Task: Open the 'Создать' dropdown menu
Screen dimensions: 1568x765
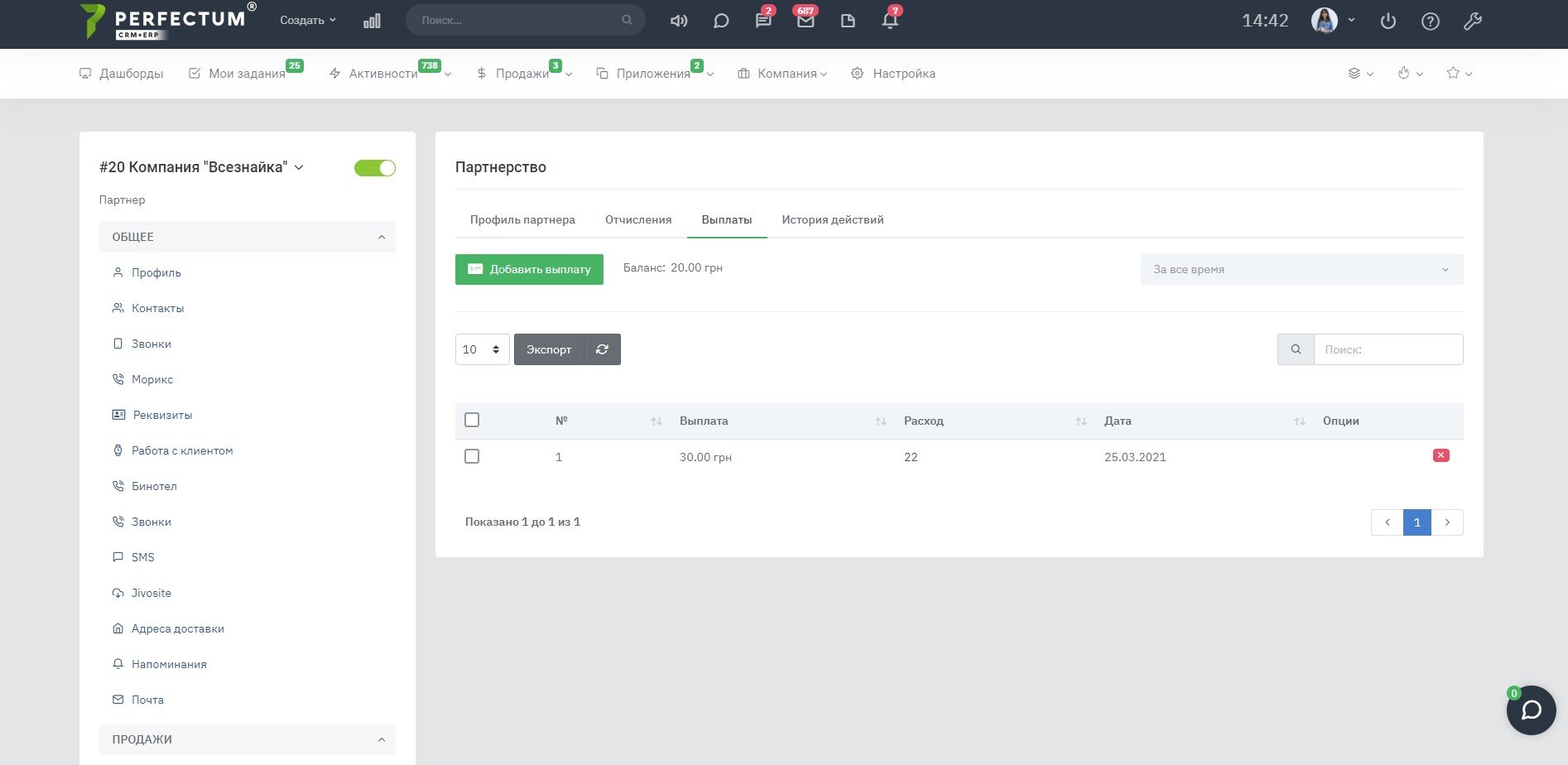Action: point(308,21)
